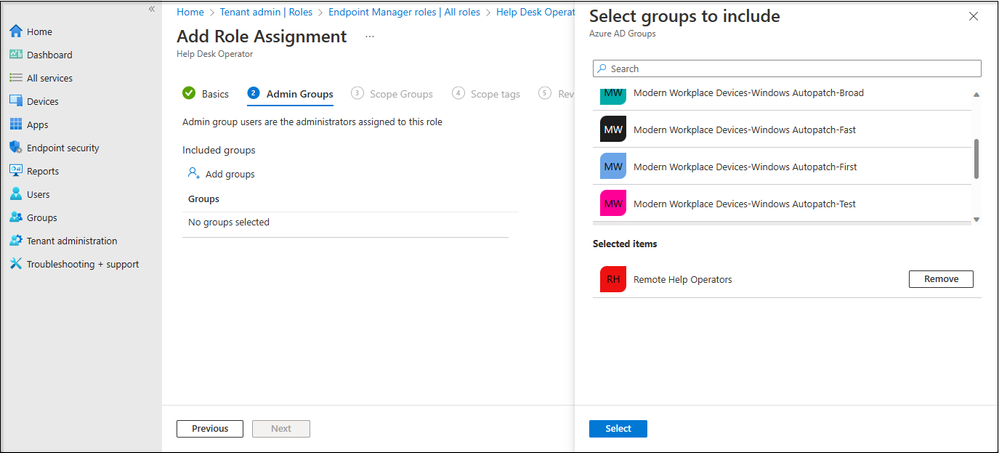Select the Admin Groups step tab
Image resolution: width=999 pixels, height=453 pixels.
pos(290,94)
